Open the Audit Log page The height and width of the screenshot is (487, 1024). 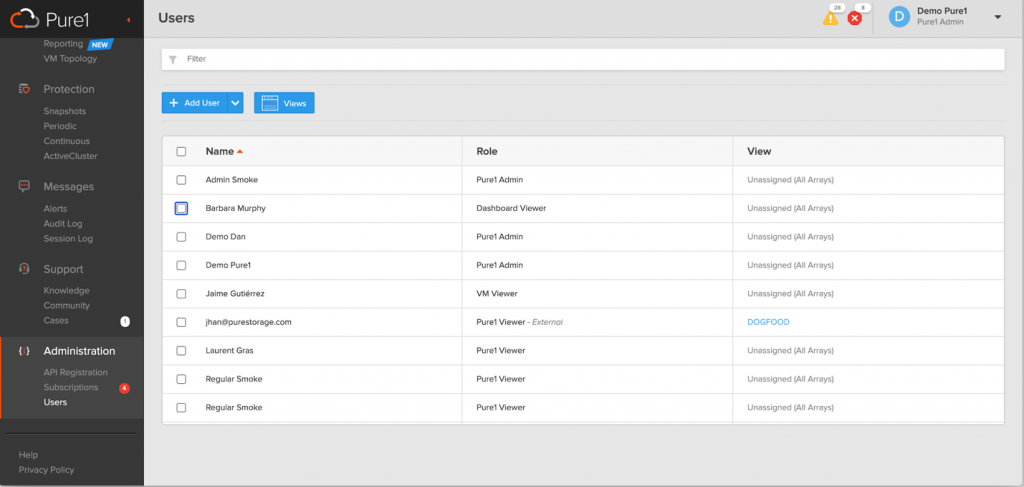pos(63,224)
